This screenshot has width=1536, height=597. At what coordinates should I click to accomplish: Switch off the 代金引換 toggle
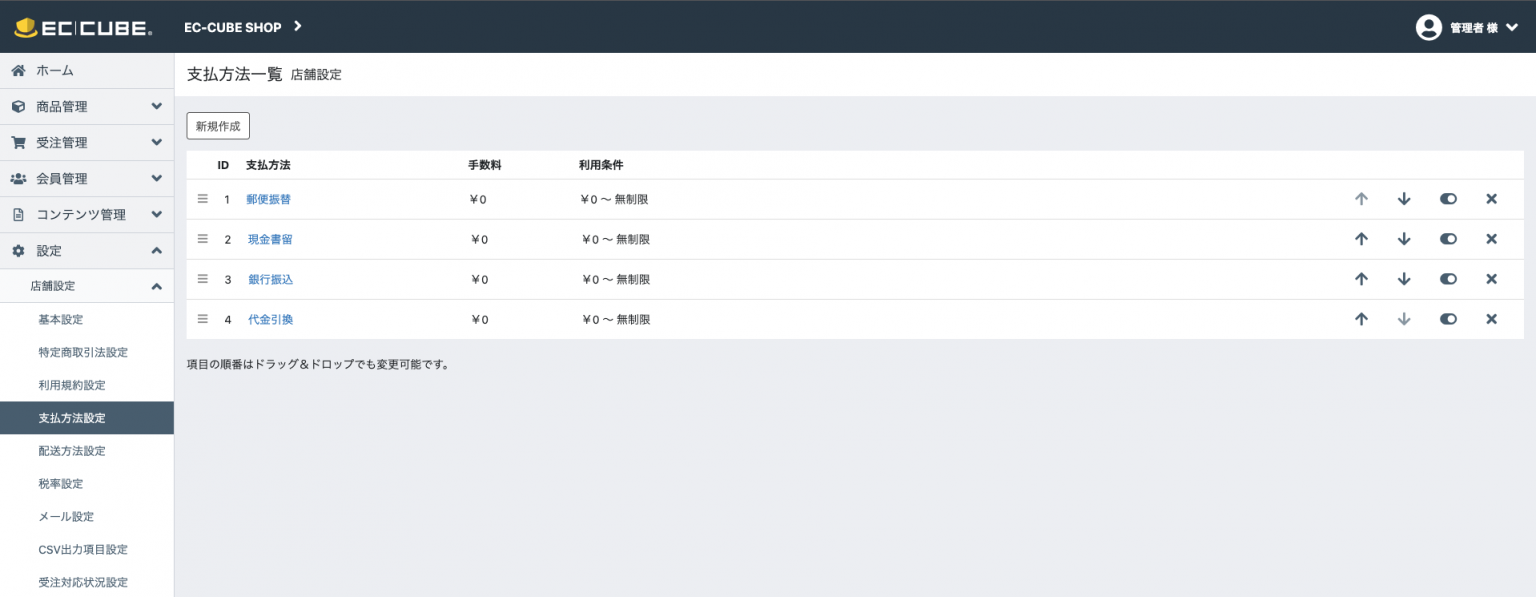(x=1448, y=319)
